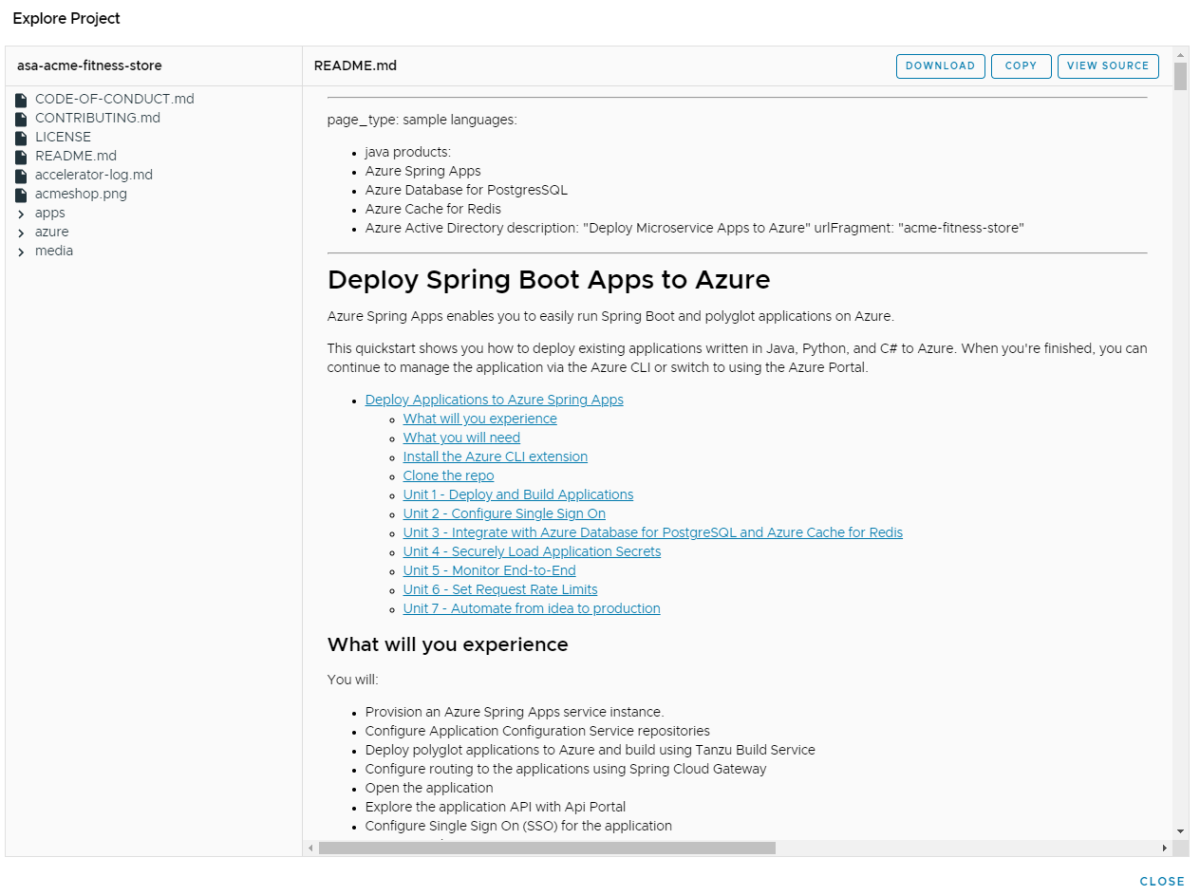The image size is (1200, 895).
Task: Click the COPY button
Action: (x=1021, y=66)
